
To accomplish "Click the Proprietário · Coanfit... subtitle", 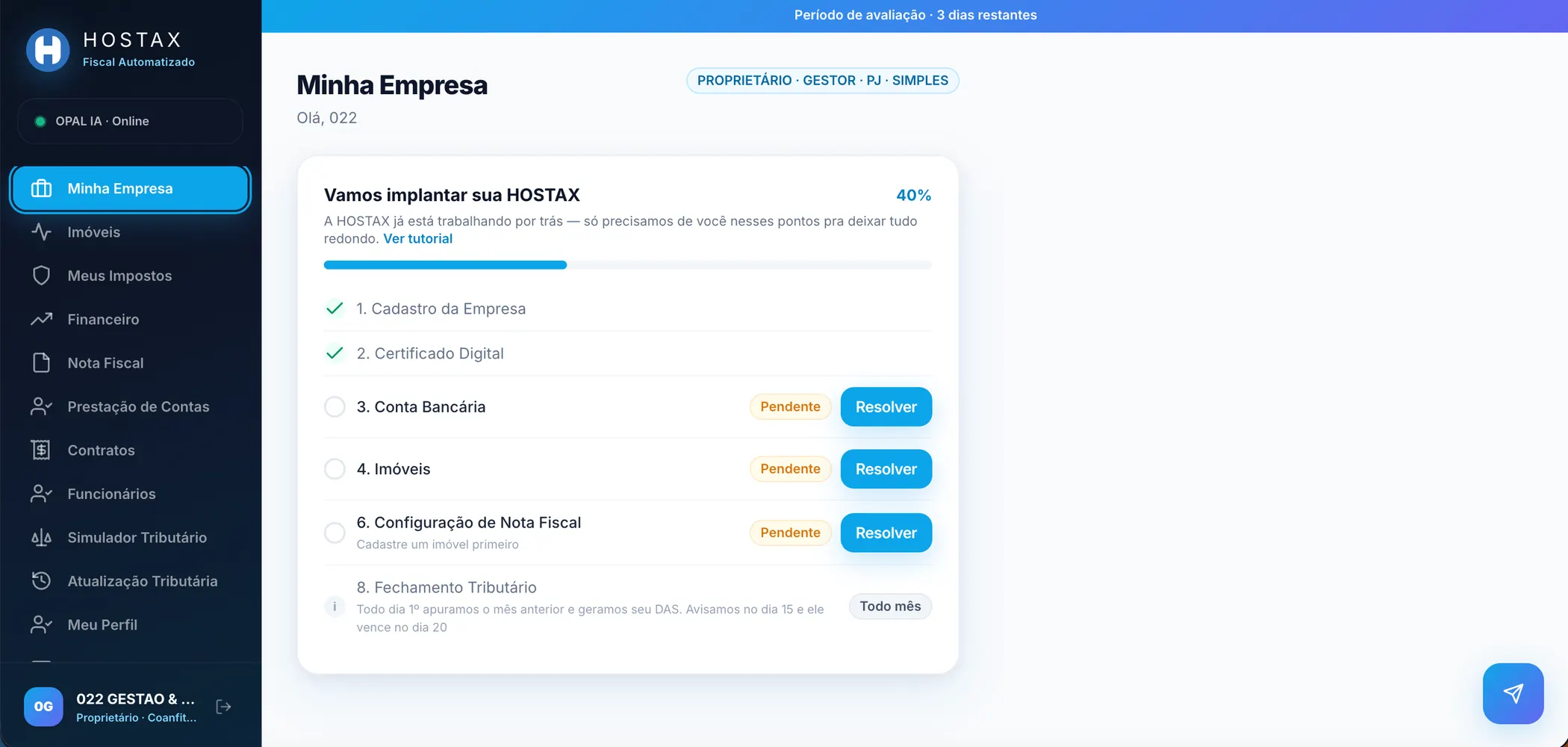I will [x=137, y=718].
